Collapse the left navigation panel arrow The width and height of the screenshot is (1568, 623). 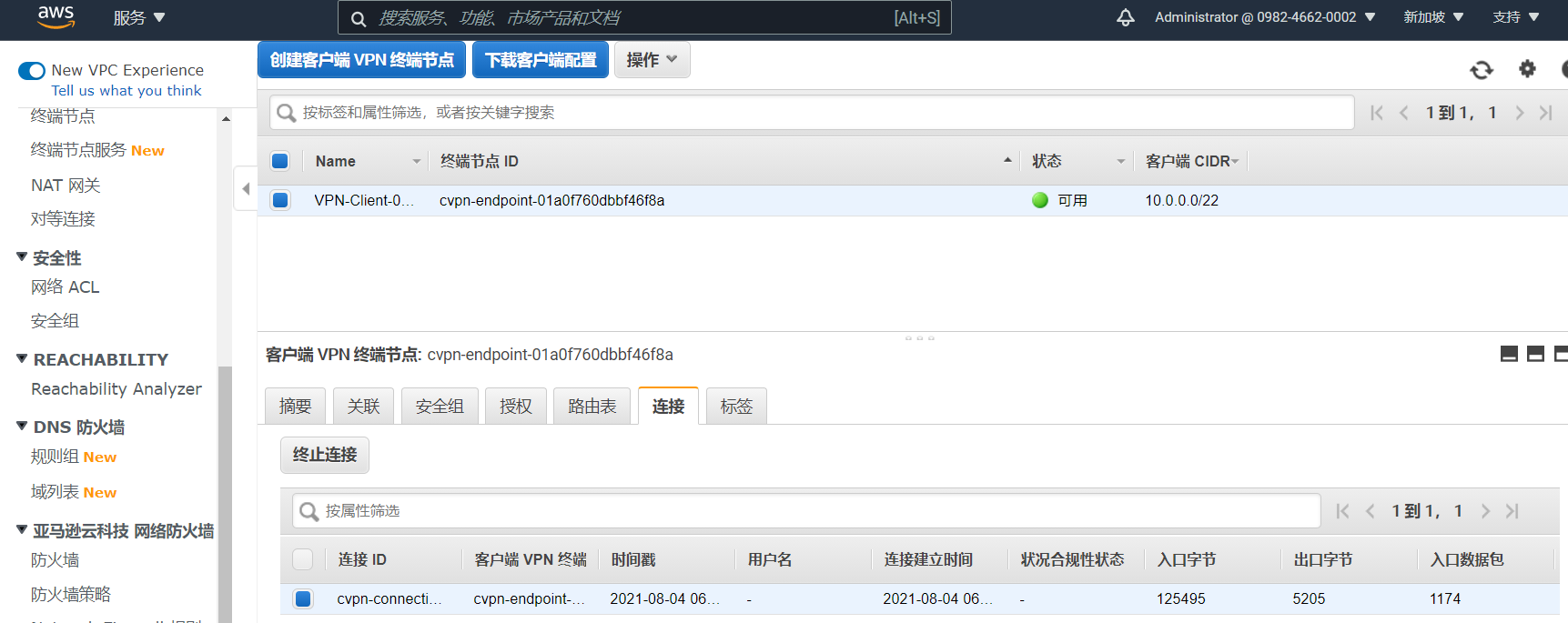click(246, 189)
